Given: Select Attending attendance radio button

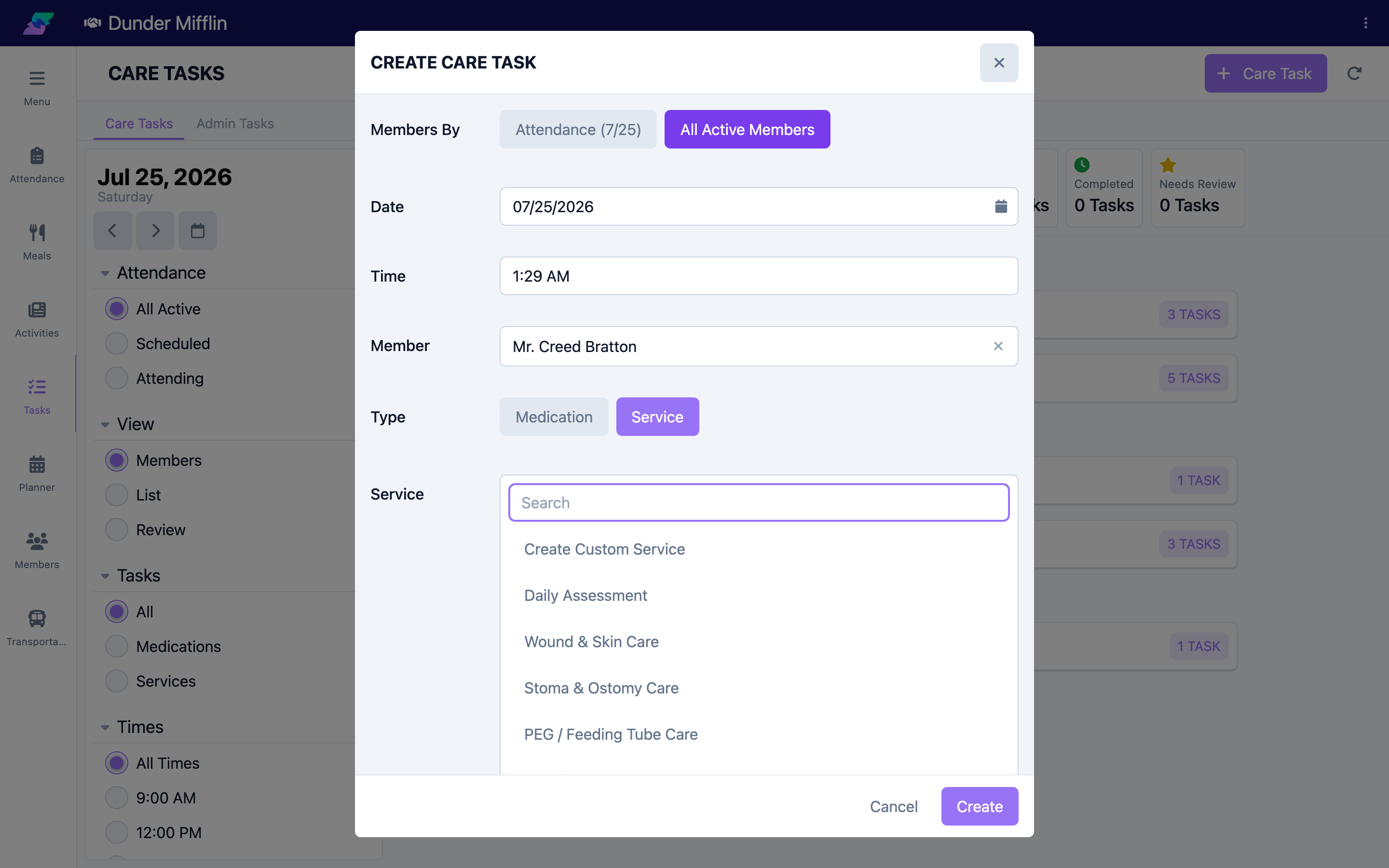Looking at the screenshot, I should (x=117, y=379).
